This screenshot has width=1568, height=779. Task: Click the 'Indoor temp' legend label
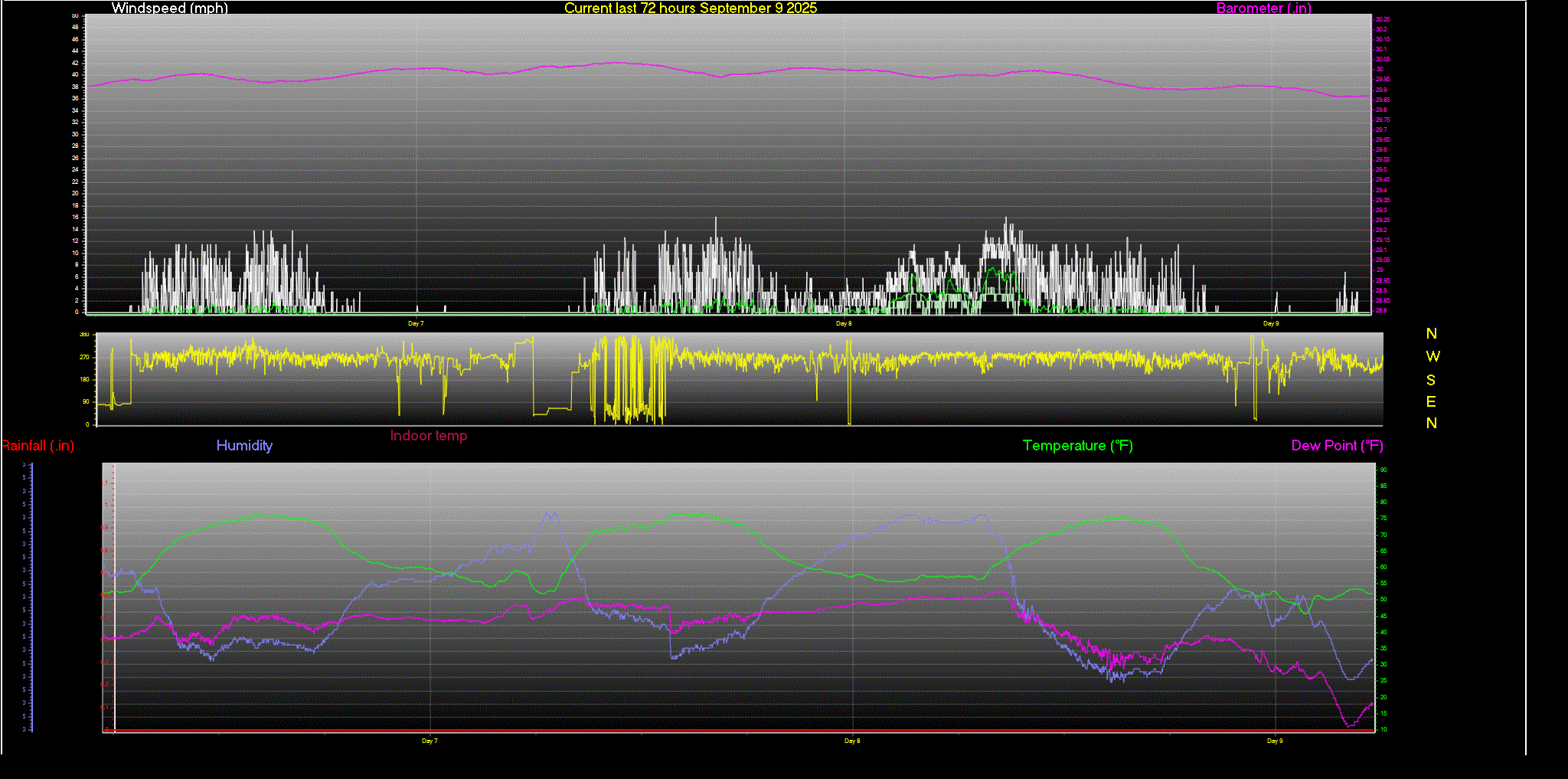point(429,435)
